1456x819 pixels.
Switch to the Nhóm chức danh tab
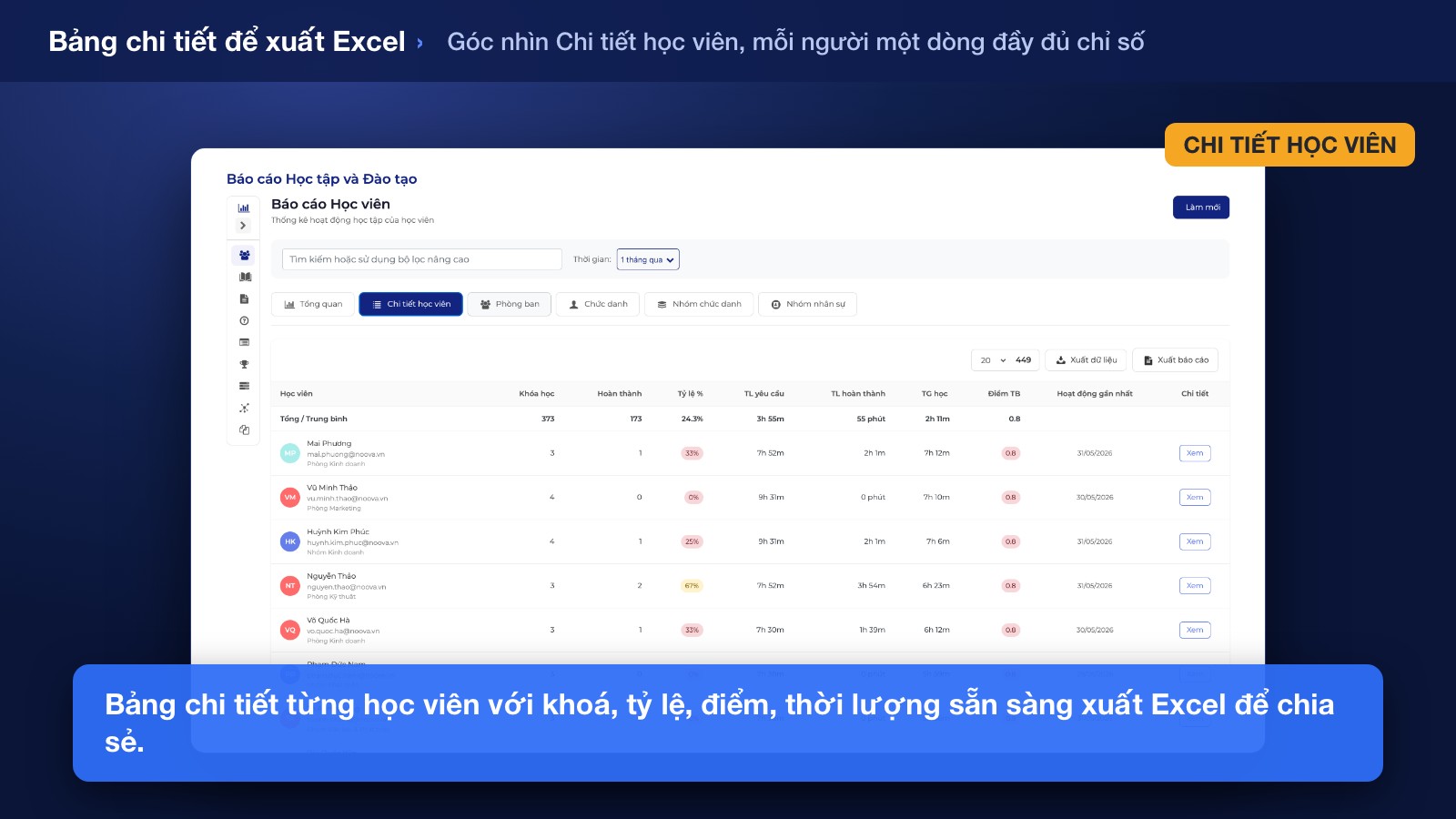699,304
